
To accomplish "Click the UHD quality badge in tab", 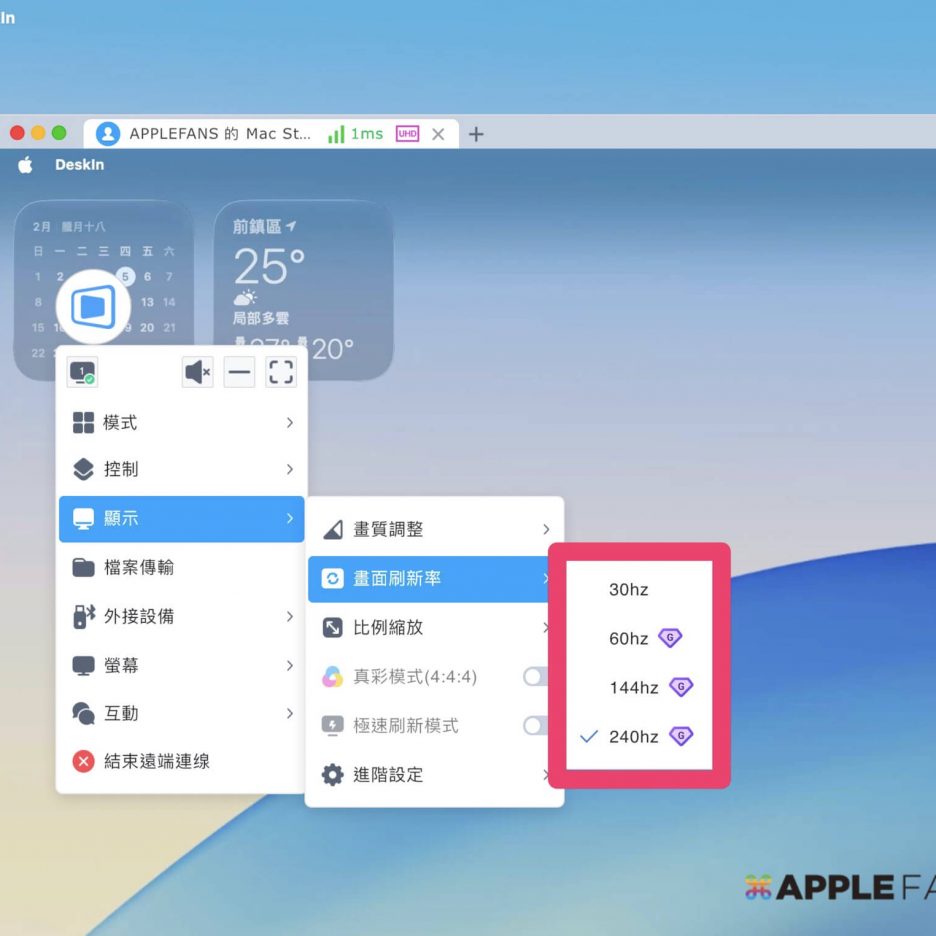I will coord(407,134).
